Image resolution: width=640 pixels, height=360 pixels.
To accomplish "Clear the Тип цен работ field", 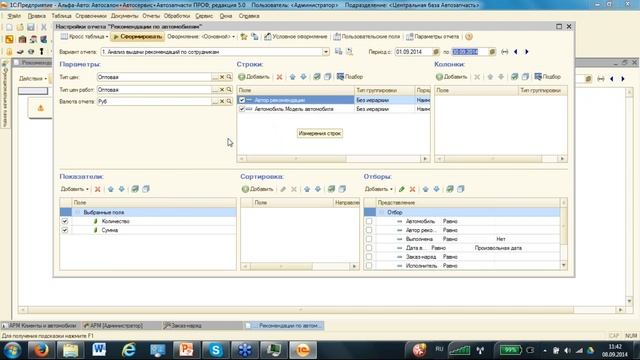I will point(222,89).
